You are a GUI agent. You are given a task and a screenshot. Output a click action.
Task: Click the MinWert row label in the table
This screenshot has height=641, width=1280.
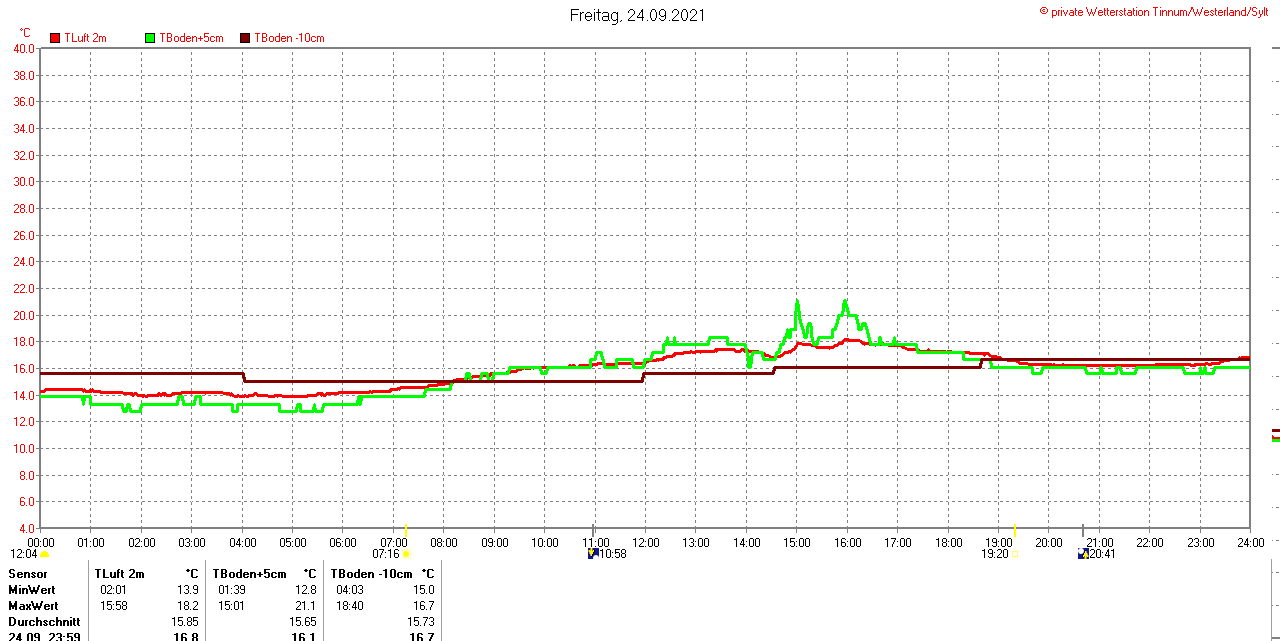[33, 590]
